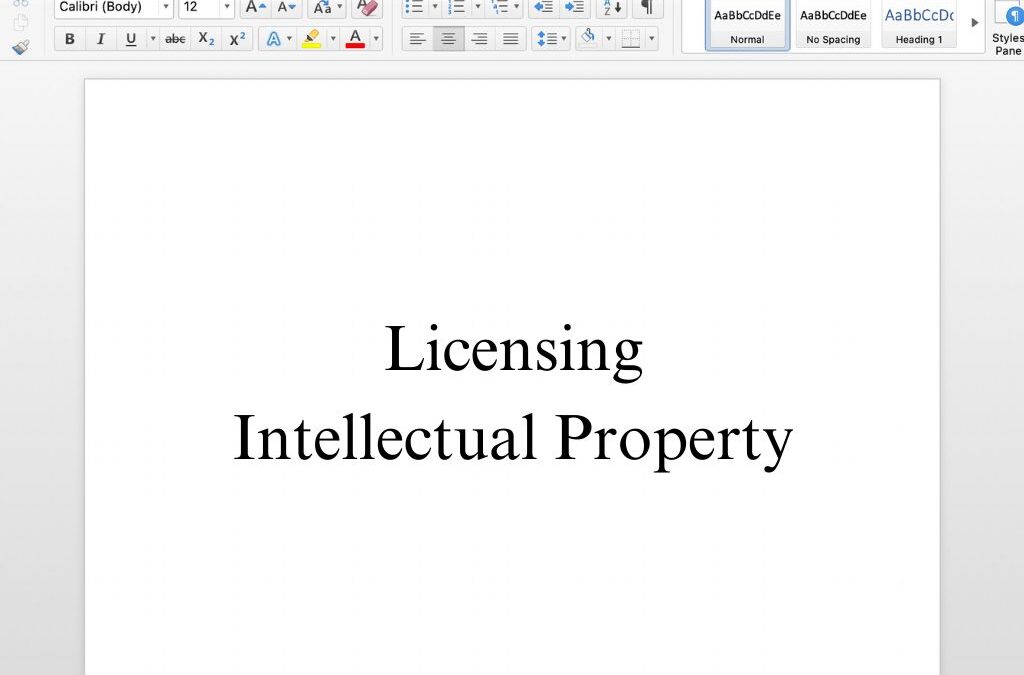
Task: Increase paragraph indent
Action: [575, 7]
